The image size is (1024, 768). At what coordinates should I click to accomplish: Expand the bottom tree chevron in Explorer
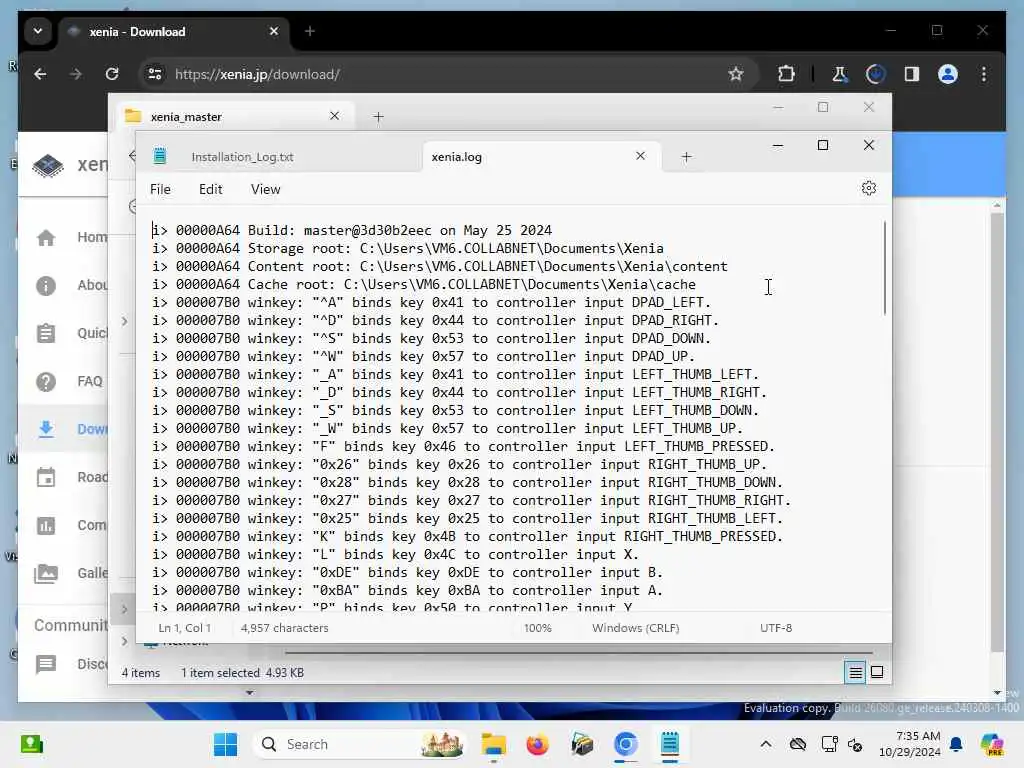tap(124, 641)
